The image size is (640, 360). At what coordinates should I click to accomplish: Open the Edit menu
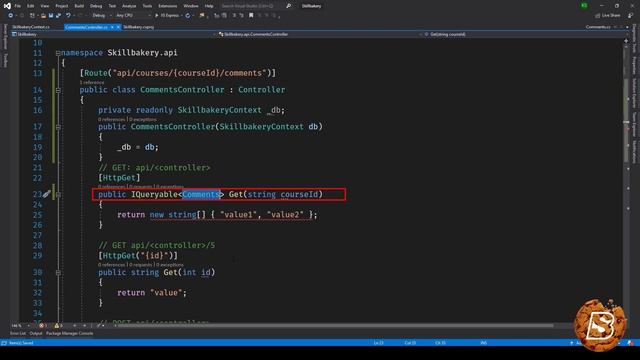(x=31, y=6)
